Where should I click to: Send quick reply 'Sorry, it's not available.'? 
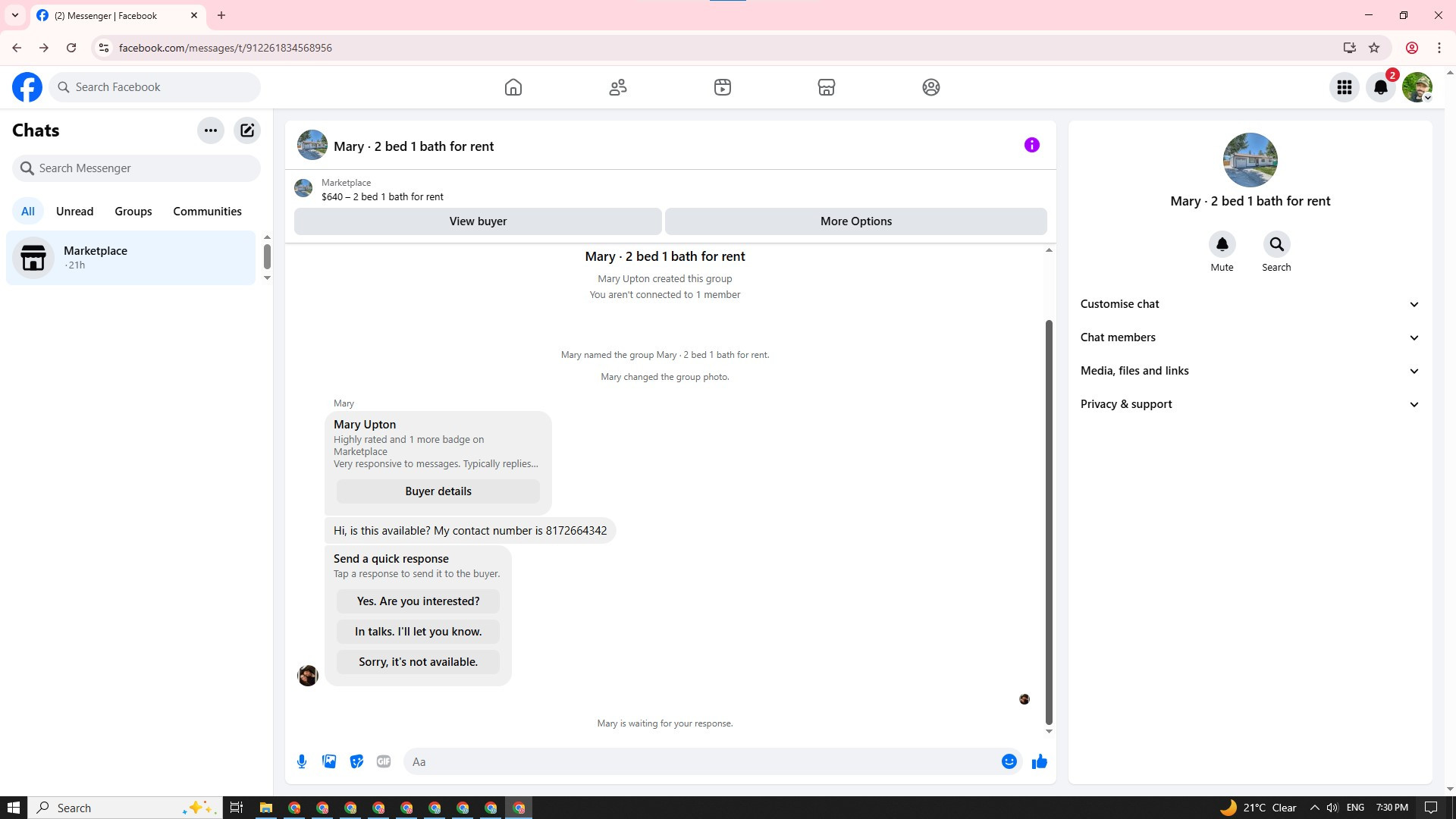coord(418,662)
